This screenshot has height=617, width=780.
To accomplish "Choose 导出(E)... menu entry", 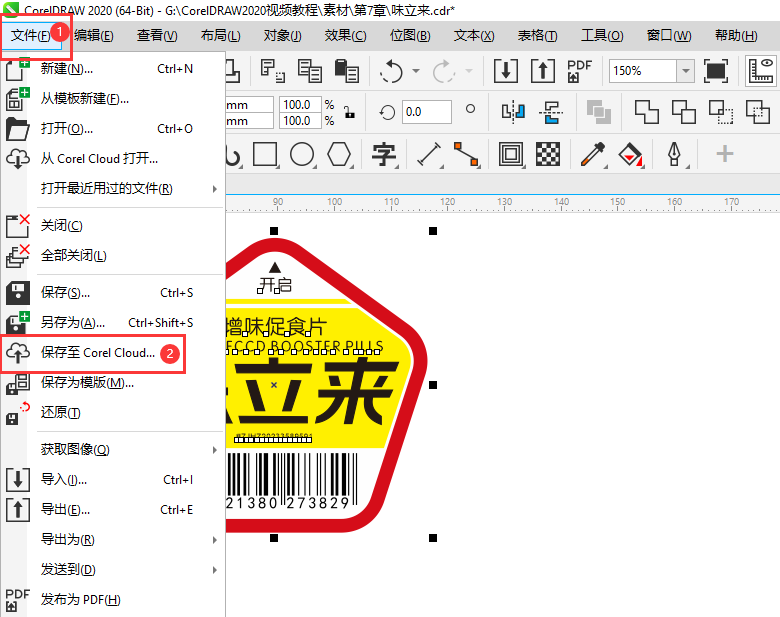I will click(x=112, y=510).
